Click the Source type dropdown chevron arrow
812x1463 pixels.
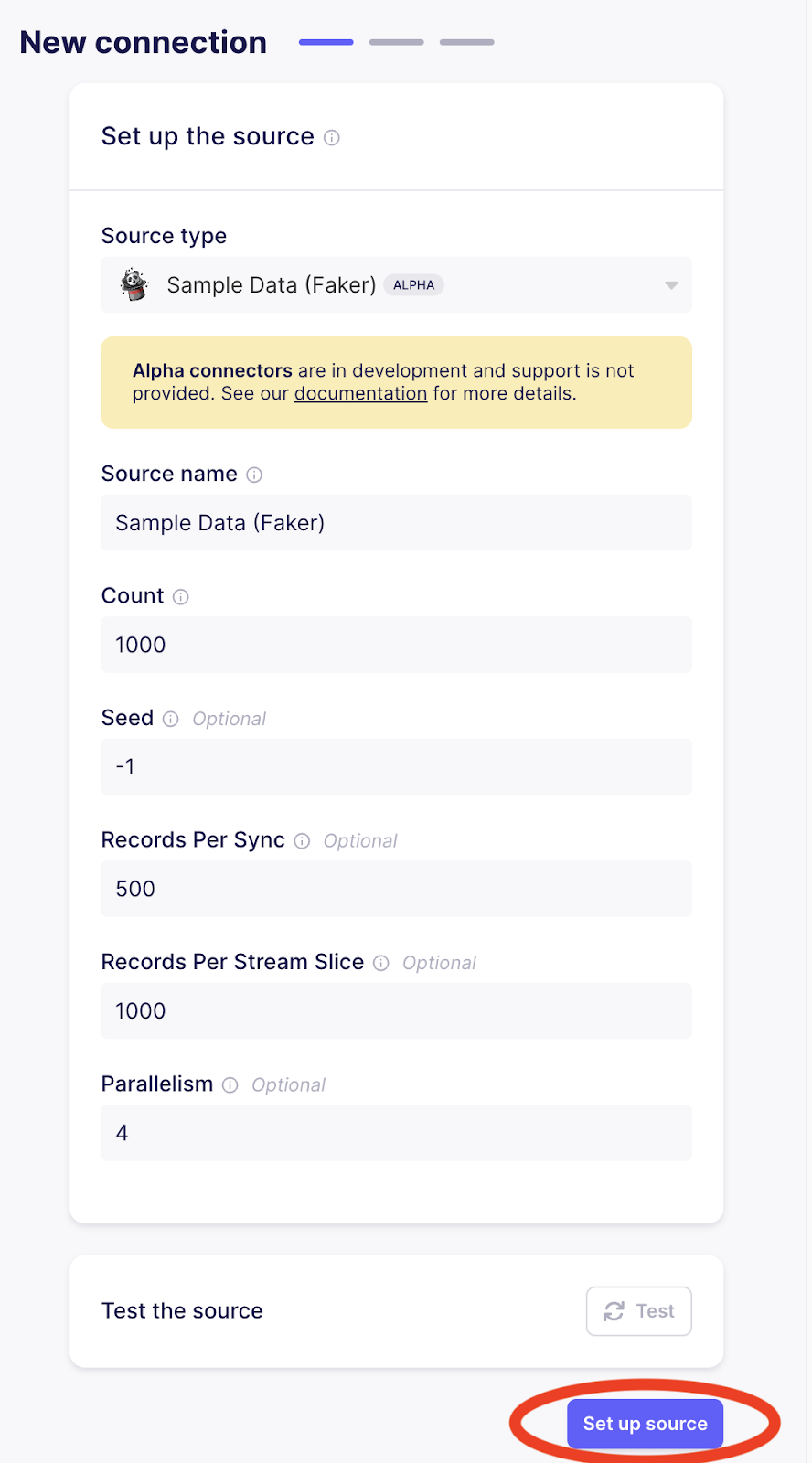[670, 284]
